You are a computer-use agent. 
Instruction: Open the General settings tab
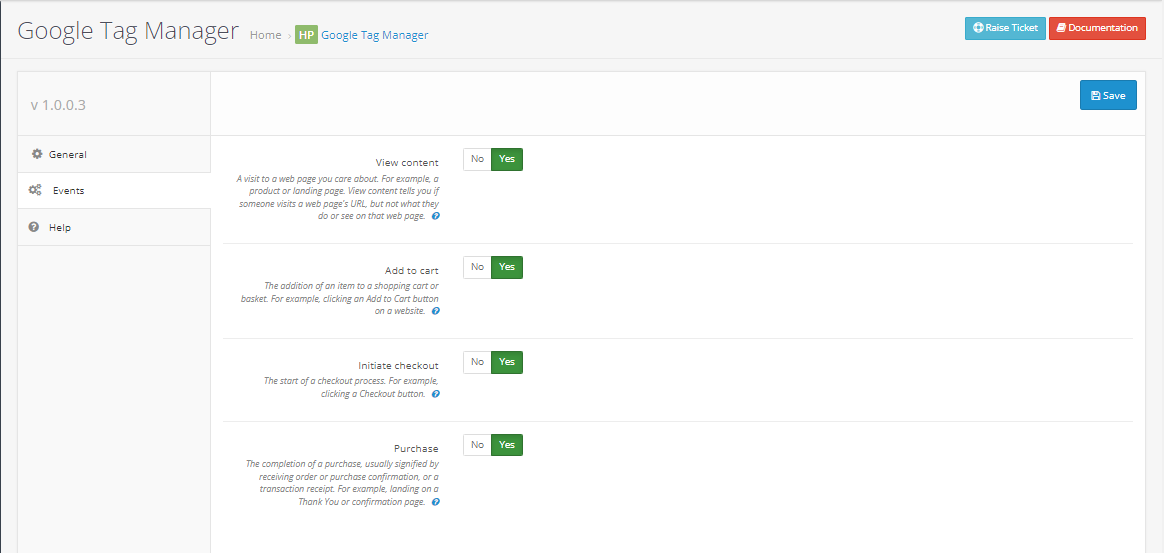[x=68, y=154]
